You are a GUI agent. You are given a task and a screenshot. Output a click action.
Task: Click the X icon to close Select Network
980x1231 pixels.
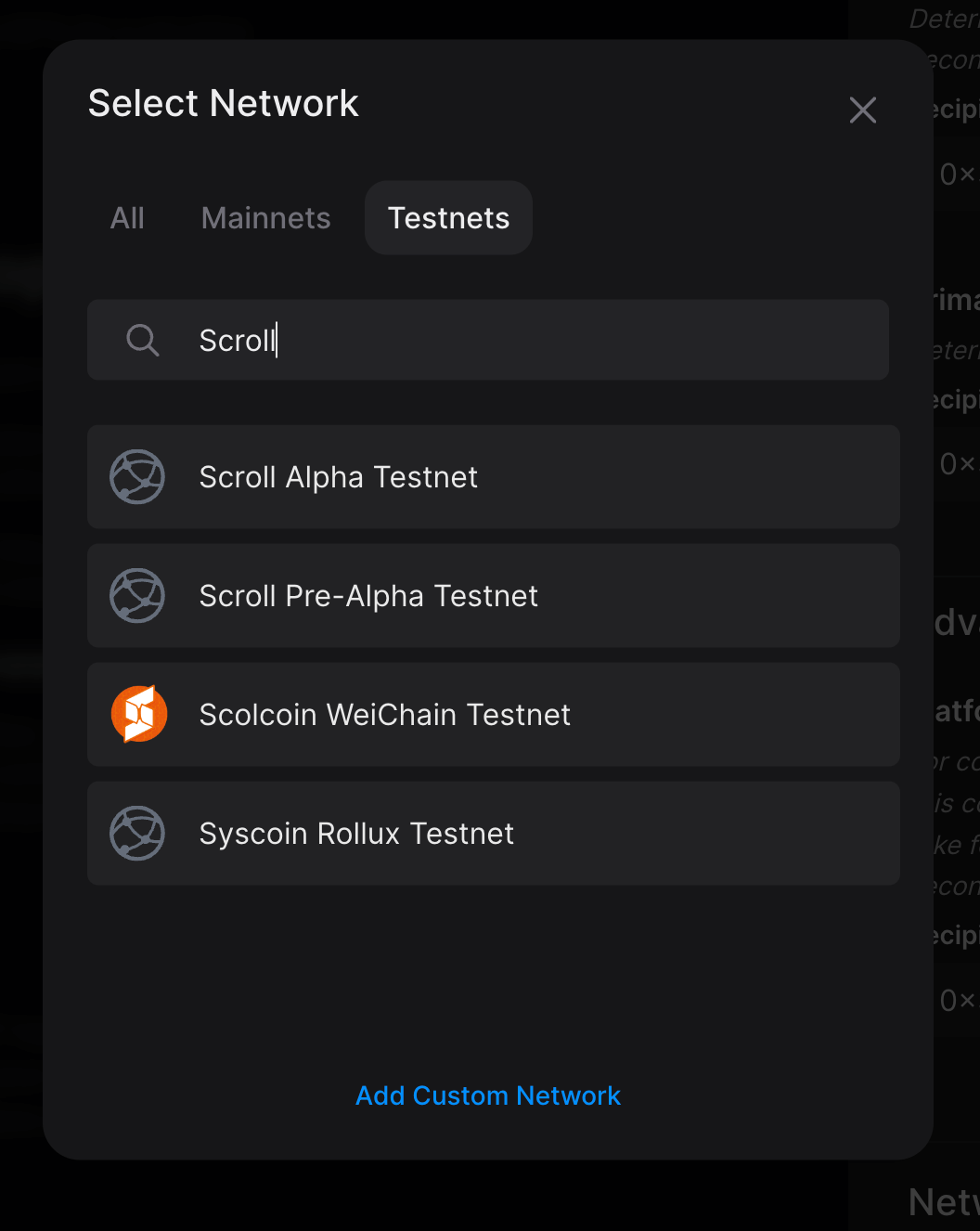point(862,110)
